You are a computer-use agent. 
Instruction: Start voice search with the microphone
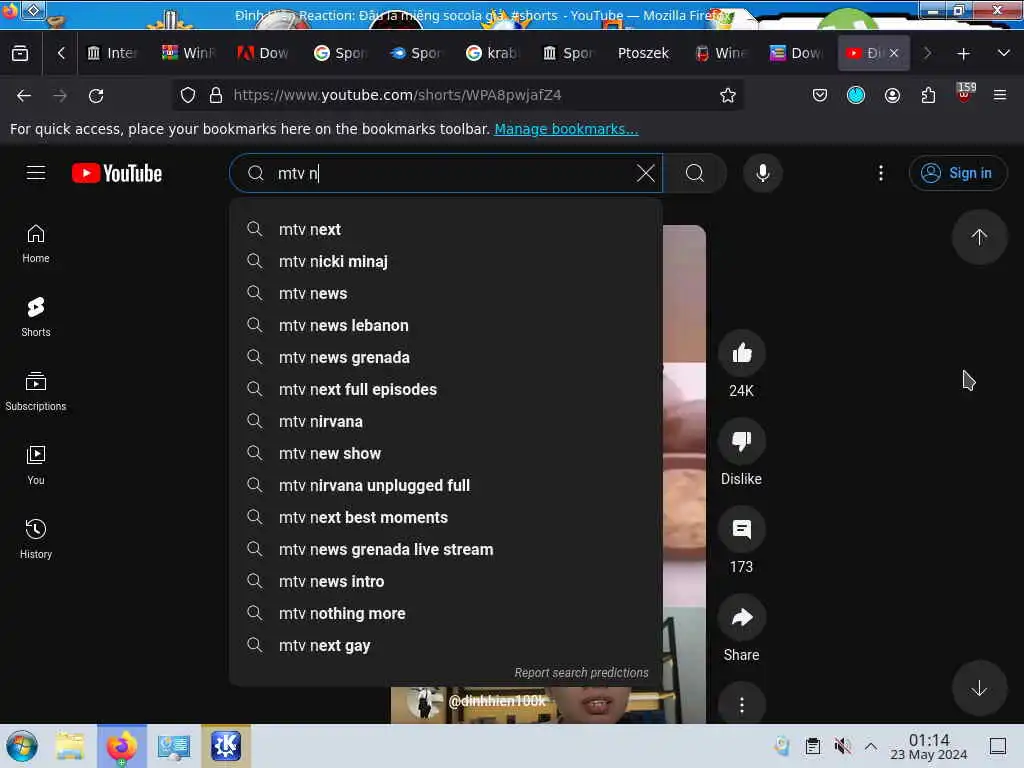(x=762, y=173)
